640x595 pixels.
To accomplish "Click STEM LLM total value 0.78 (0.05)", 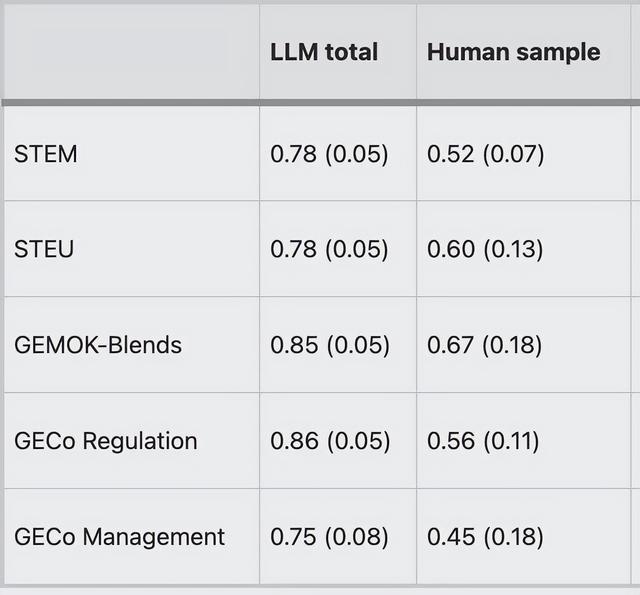I will point(329,154).
